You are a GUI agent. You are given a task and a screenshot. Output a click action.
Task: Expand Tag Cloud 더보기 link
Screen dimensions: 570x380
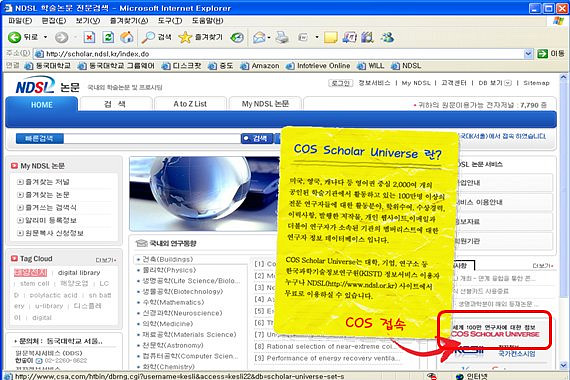(106, 260)
